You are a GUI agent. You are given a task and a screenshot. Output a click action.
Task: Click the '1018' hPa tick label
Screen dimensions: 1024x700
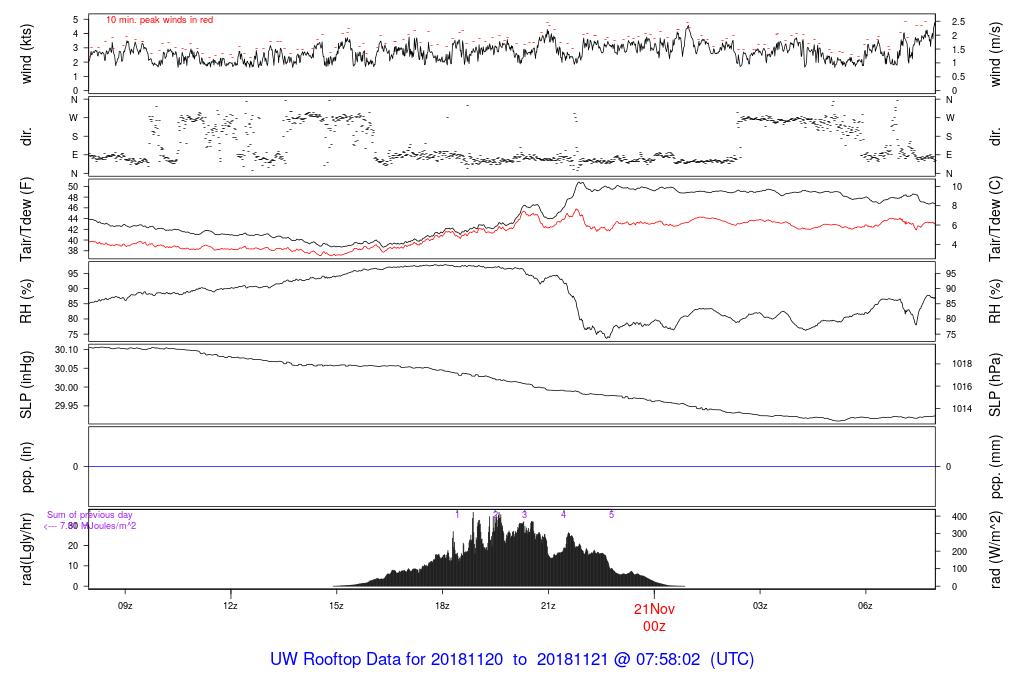tap(962, 364)
